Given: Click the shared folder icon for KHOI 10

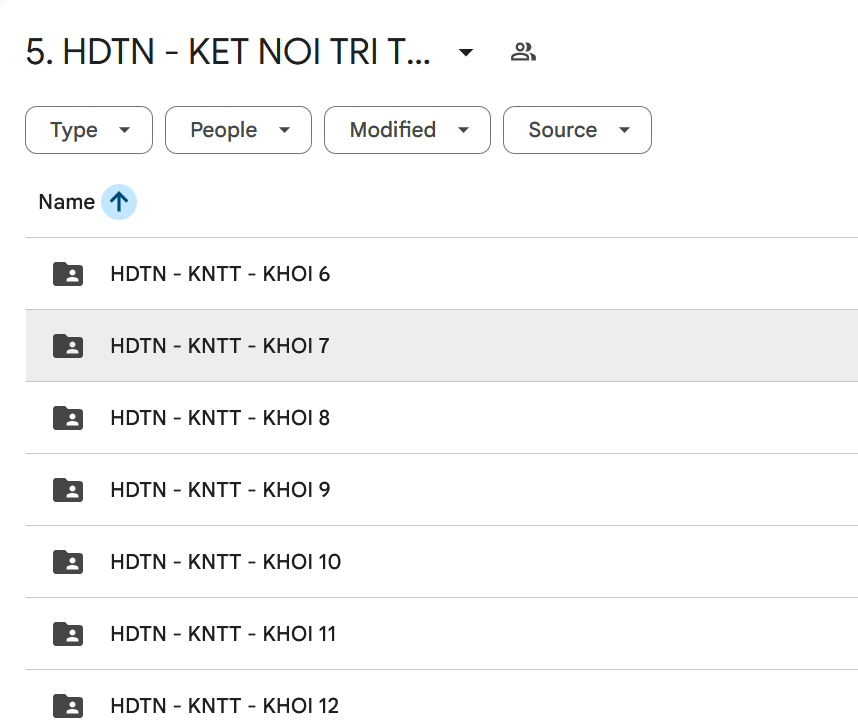Looking at the screenshot, I should 68,562.
